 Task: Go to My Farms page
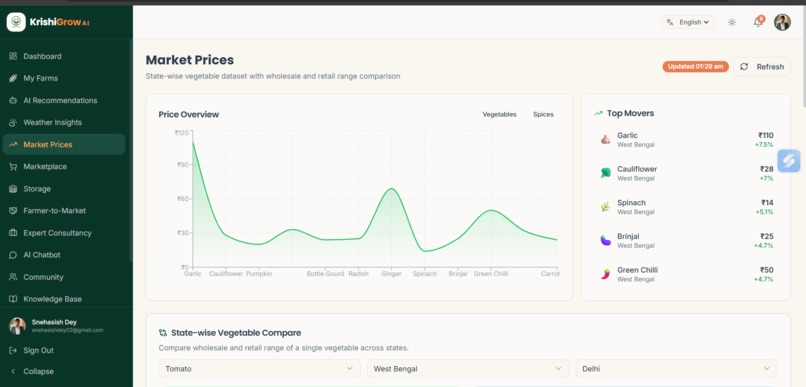point(64,78)
